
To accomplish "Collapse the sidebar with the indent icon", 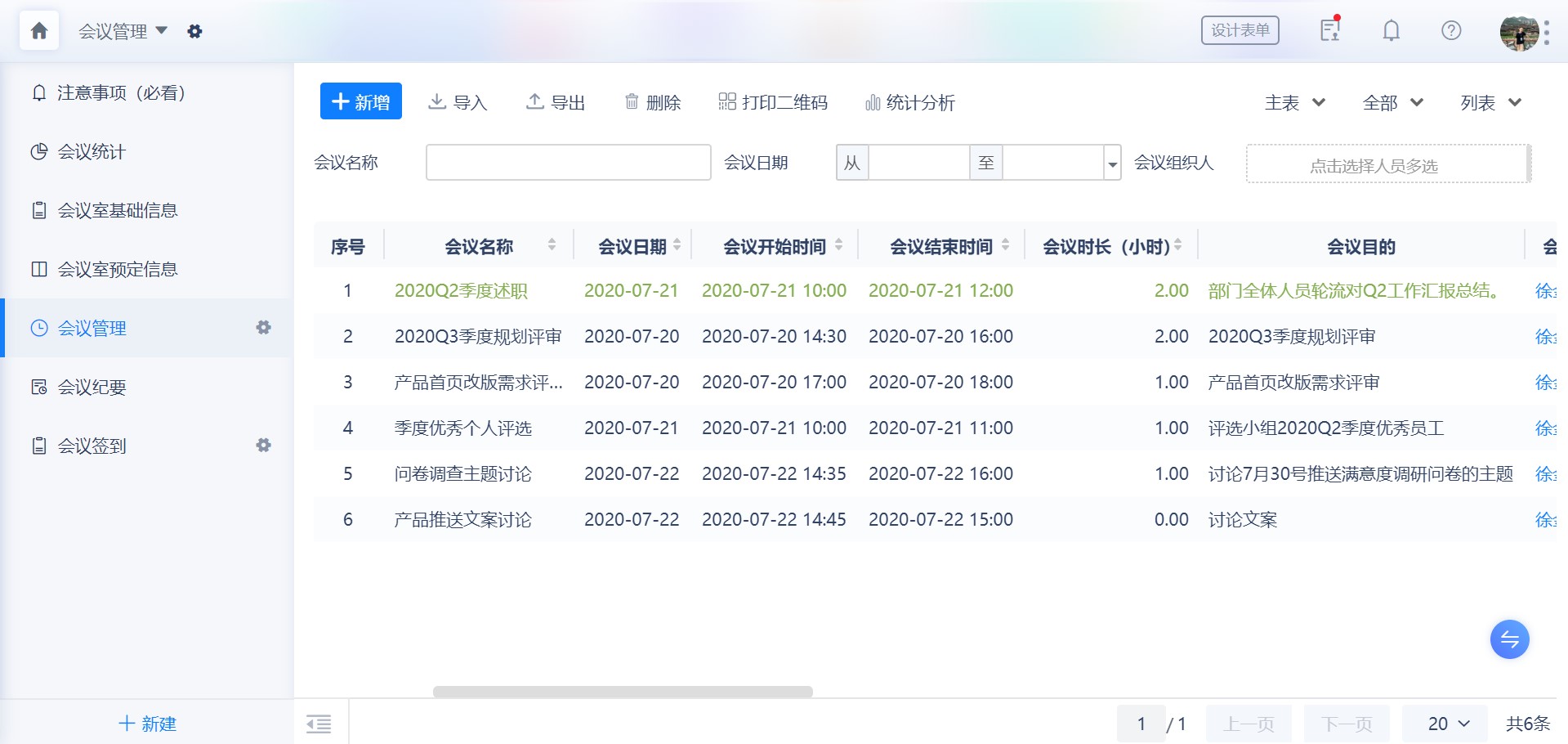I will click(x=319, y=724).
